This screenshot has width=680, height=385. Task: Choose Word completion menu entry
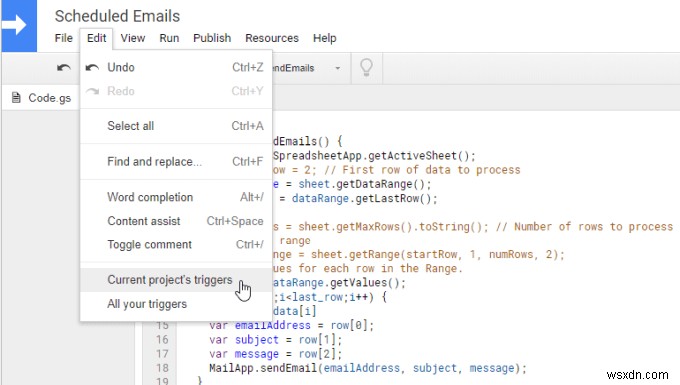[176, 197]
